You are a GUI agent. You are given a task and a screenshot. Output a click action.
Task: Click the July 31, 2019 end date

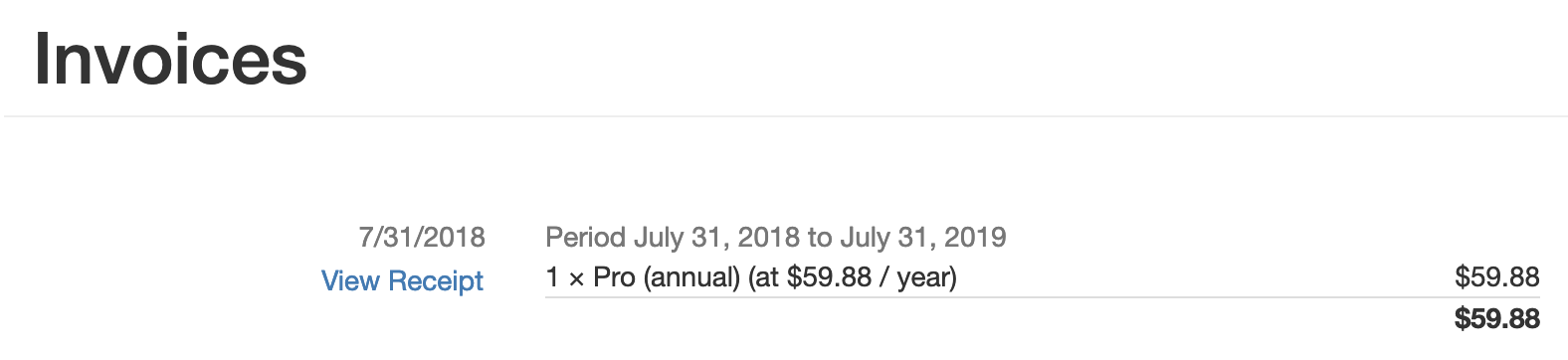coord(923,238)
